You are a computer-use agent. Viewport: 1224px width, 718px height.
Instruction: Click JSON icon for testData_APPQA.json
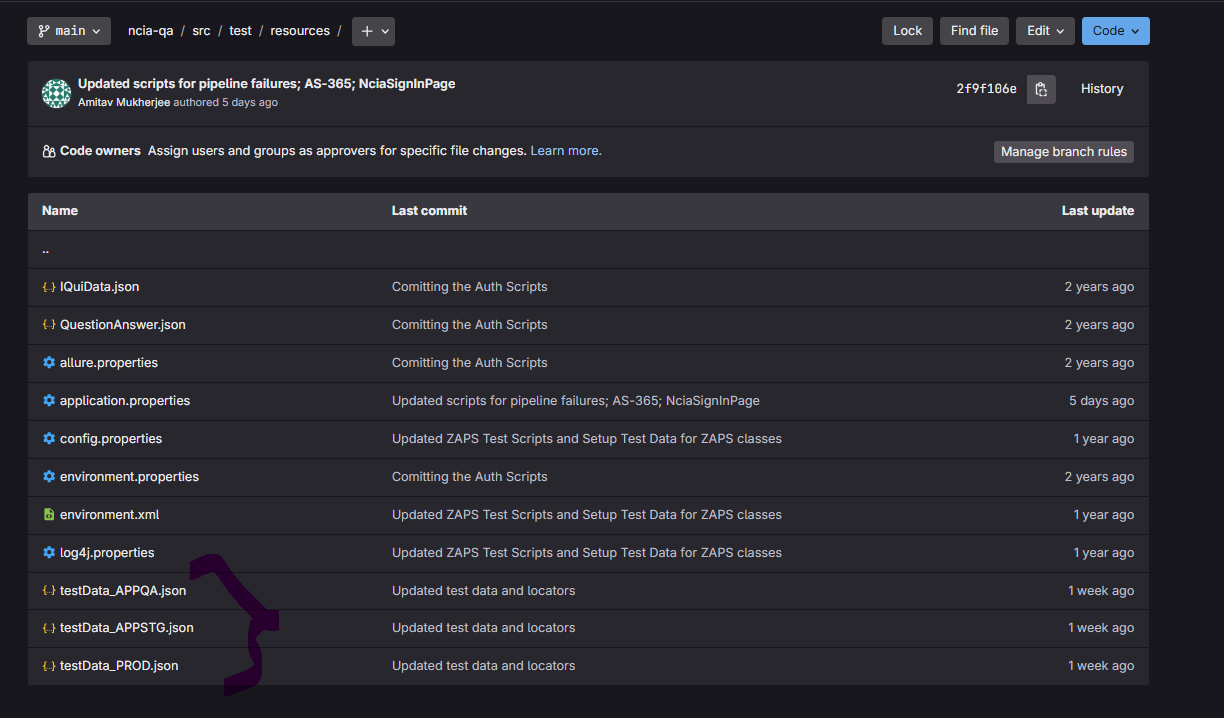tap(49, 591)
